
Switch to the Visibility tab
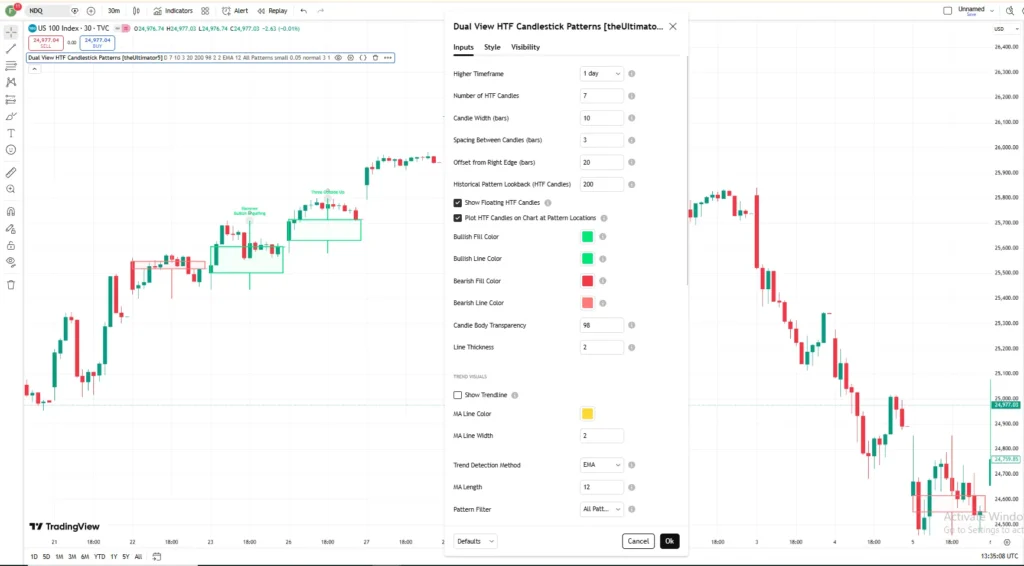526,47
